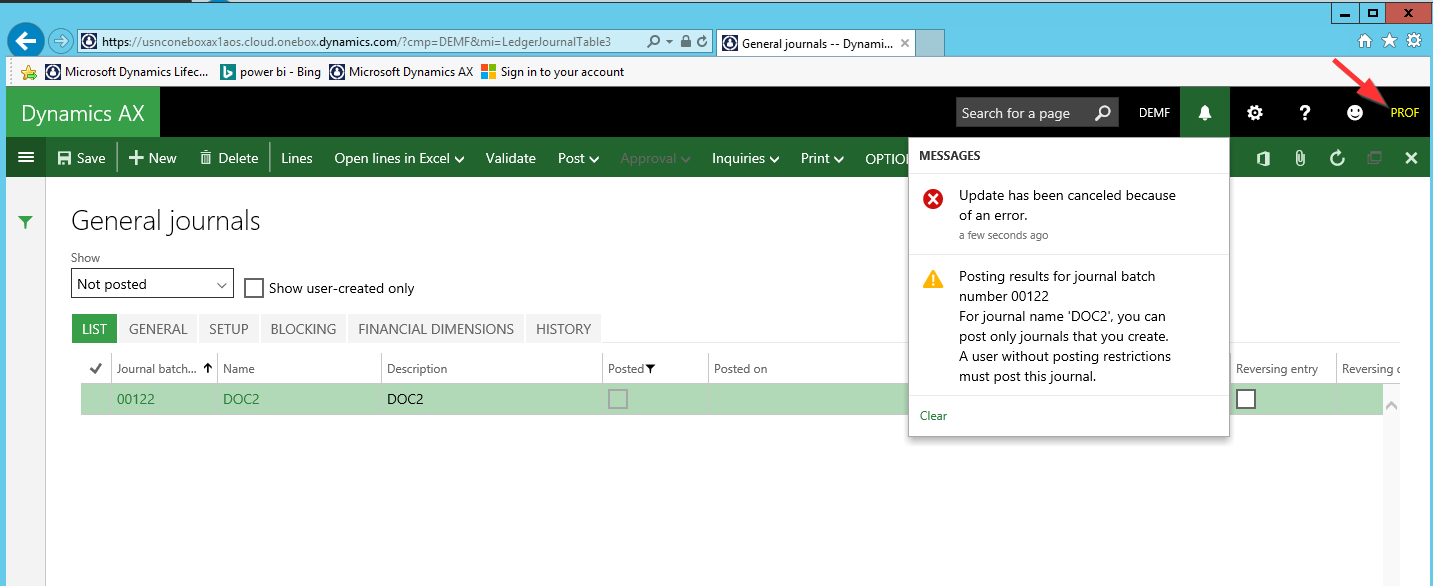Viewport: 1433px width, 586px height.
Task: Open the hamburger navigation menu
Action: pyautogui.click(x=26, y=158)
